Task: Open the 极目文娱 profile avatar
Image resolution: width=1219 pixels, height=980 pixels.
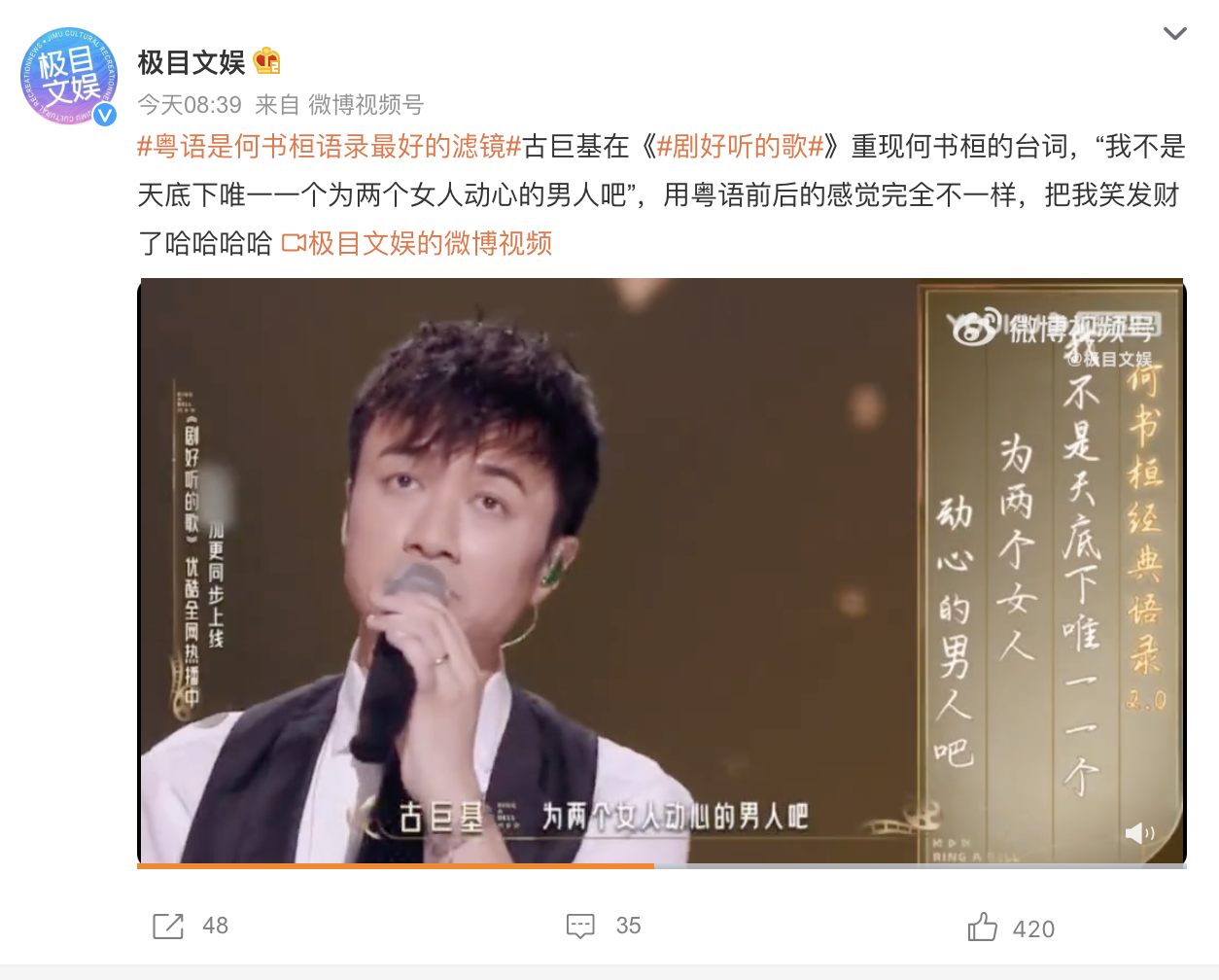Action: (x=69, y=76)
